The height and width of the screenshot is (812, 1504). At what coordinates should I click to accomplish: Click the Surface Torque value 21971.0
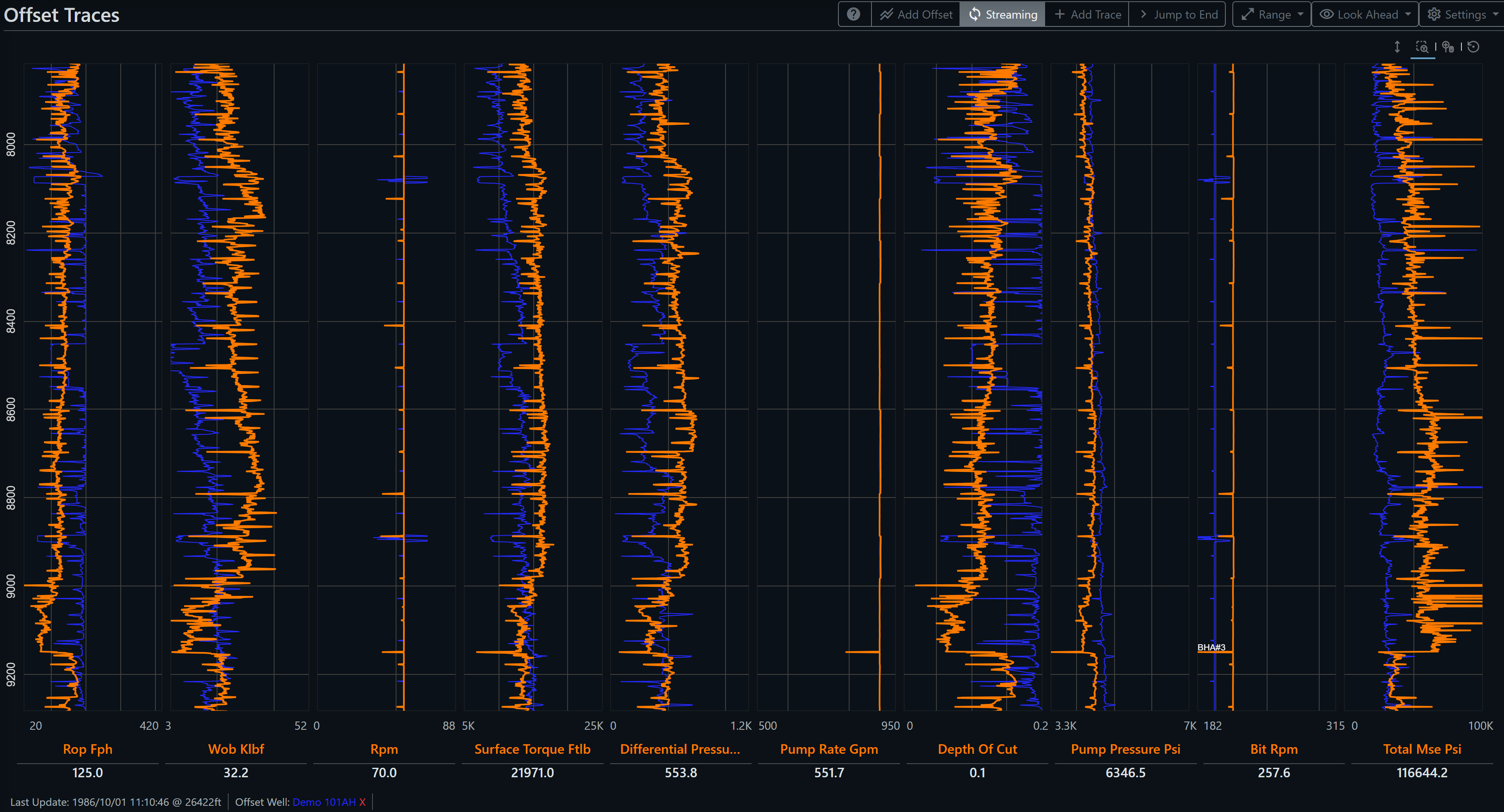532,773
